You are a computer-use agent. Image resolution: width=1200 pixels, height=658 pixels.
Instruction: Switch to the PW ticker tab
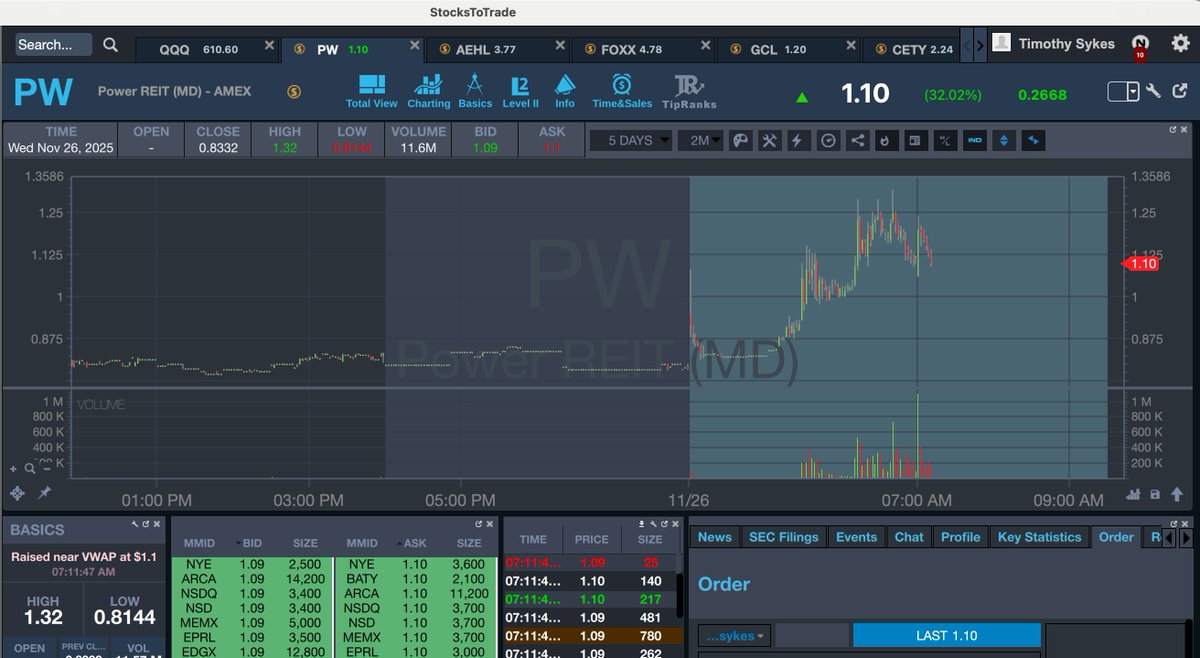(x=351, y=49)
